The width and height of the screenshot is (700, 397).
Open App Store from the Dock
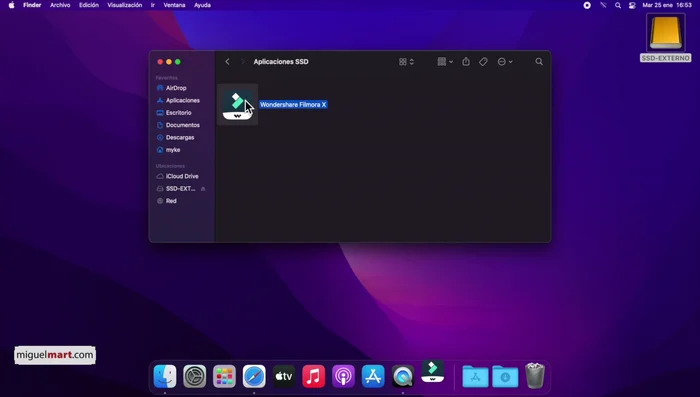click(373, 376)
